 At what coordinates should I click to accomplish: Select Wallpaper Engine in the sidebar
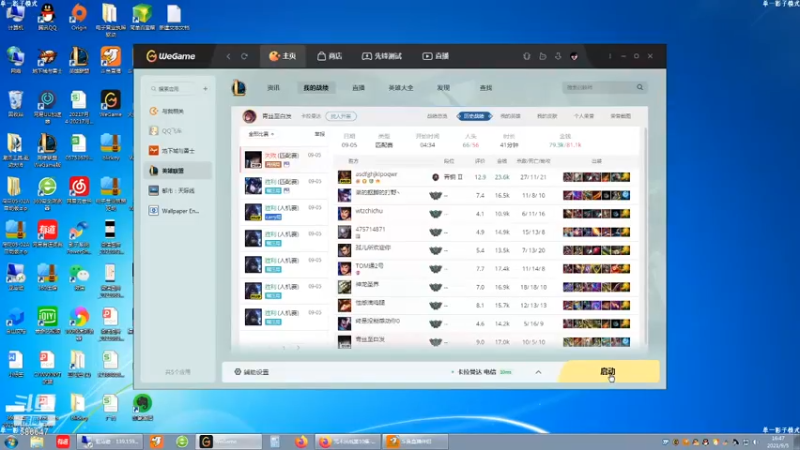tap(178, 211)
